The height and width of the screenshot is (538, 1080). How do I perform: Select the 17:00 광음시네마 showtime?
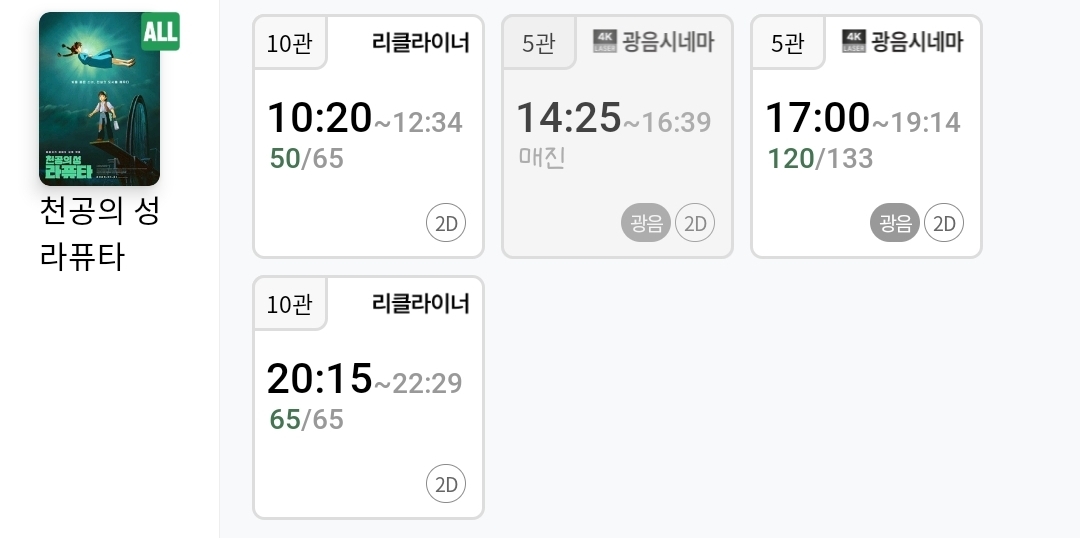[866, 136]
